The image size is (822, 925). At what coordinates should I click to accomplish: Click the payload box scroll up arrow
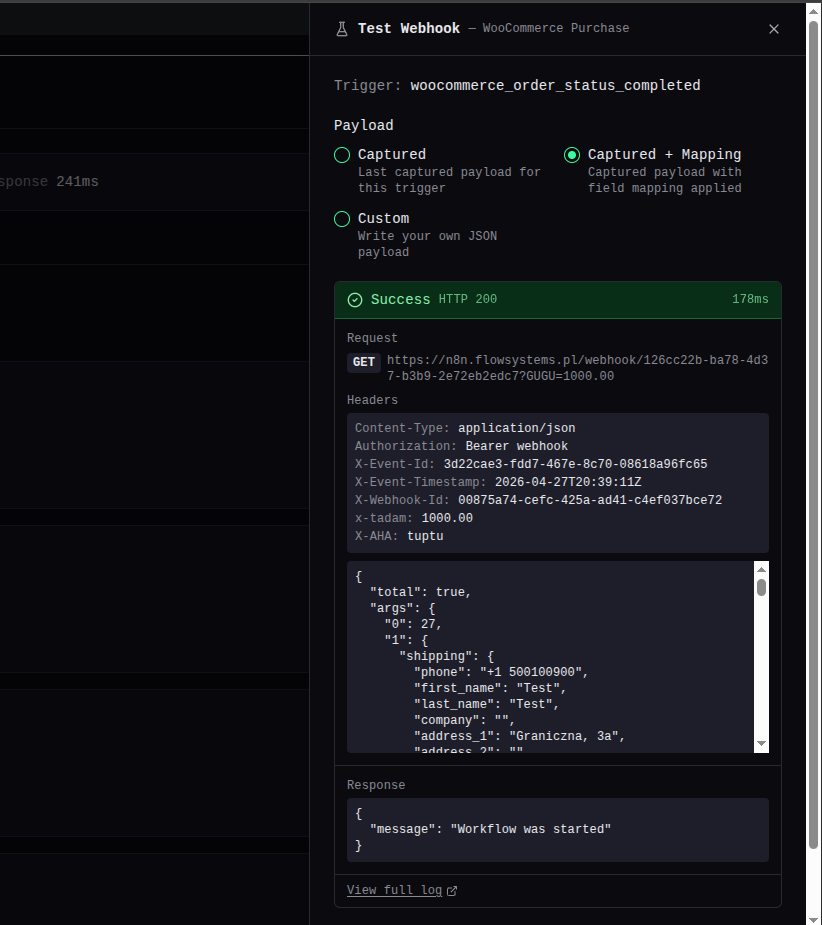pyautogui.click(x=761, y=570)
